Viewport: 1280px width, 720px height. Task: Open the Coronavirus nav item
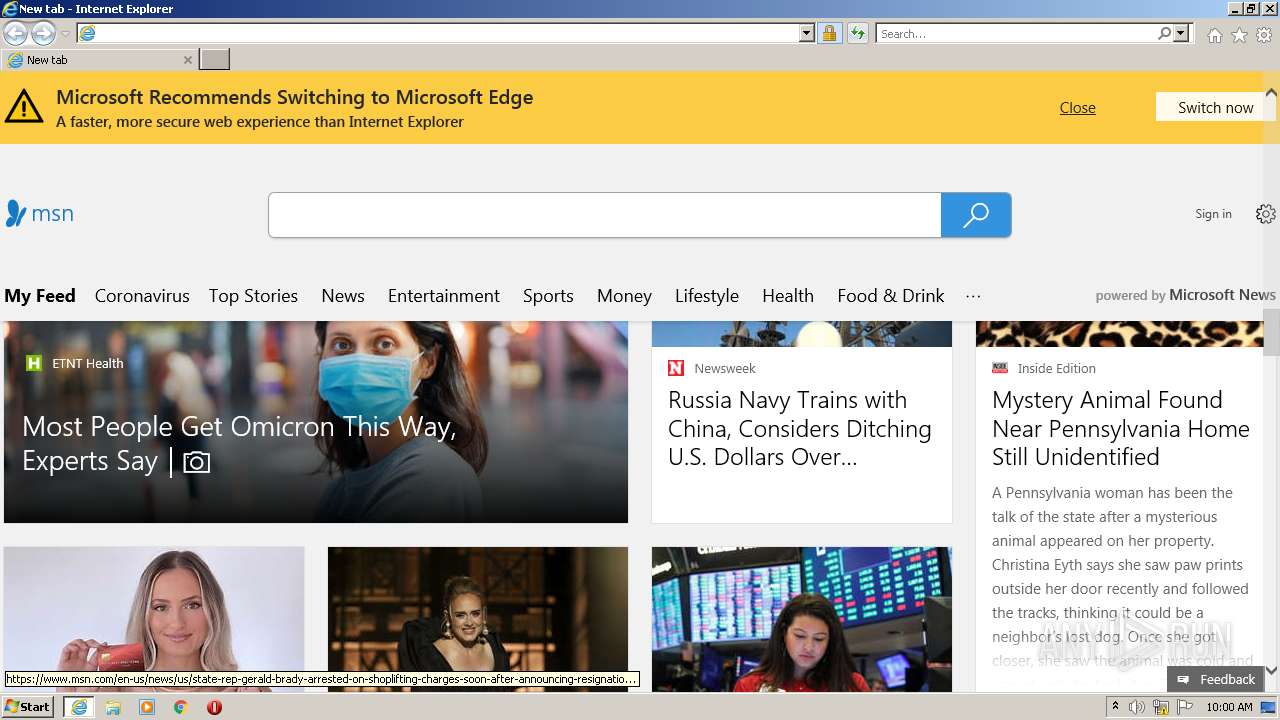(x=142, y=296)
